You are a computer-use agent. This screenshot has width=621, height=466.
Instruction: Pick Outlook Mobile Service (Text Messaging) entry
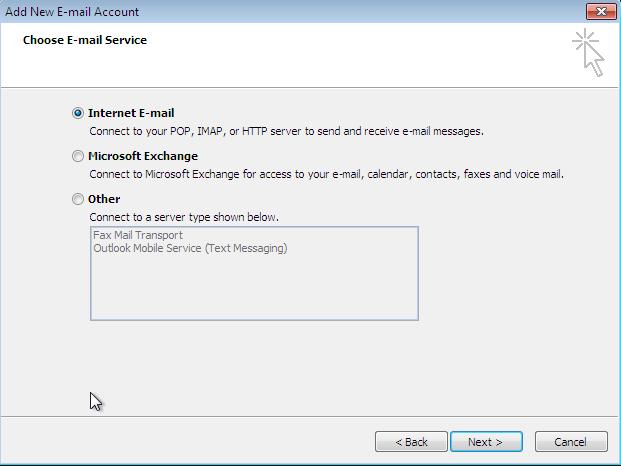click(x=190, y=248)
